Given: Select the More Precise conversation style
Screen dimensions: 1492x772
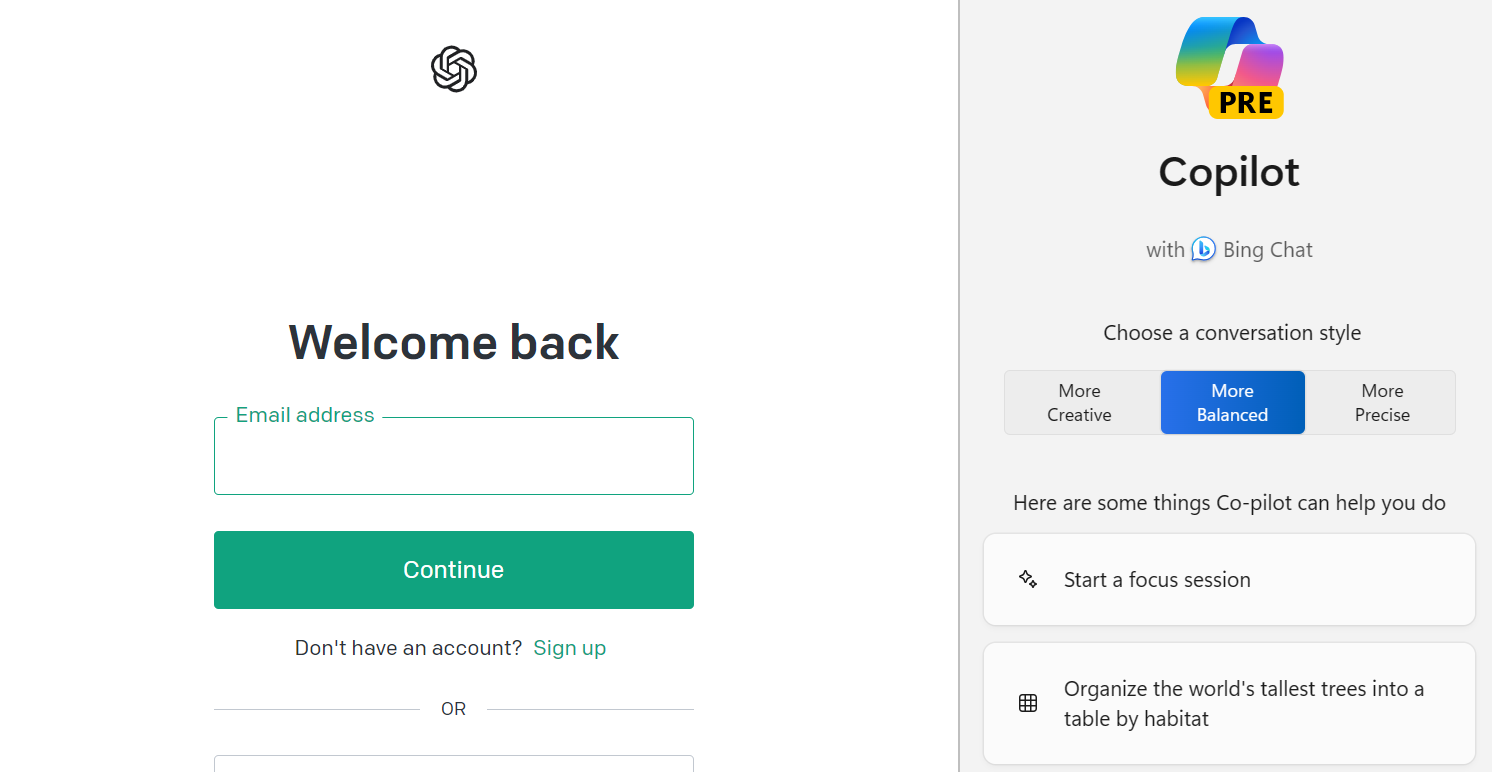Looking at the screenshot, I should point(1382,403).
